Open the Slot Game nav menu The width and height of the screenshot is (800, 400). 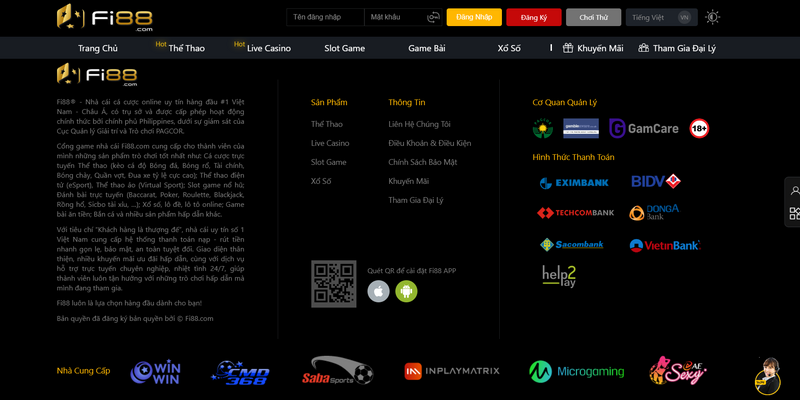(344, 48)
